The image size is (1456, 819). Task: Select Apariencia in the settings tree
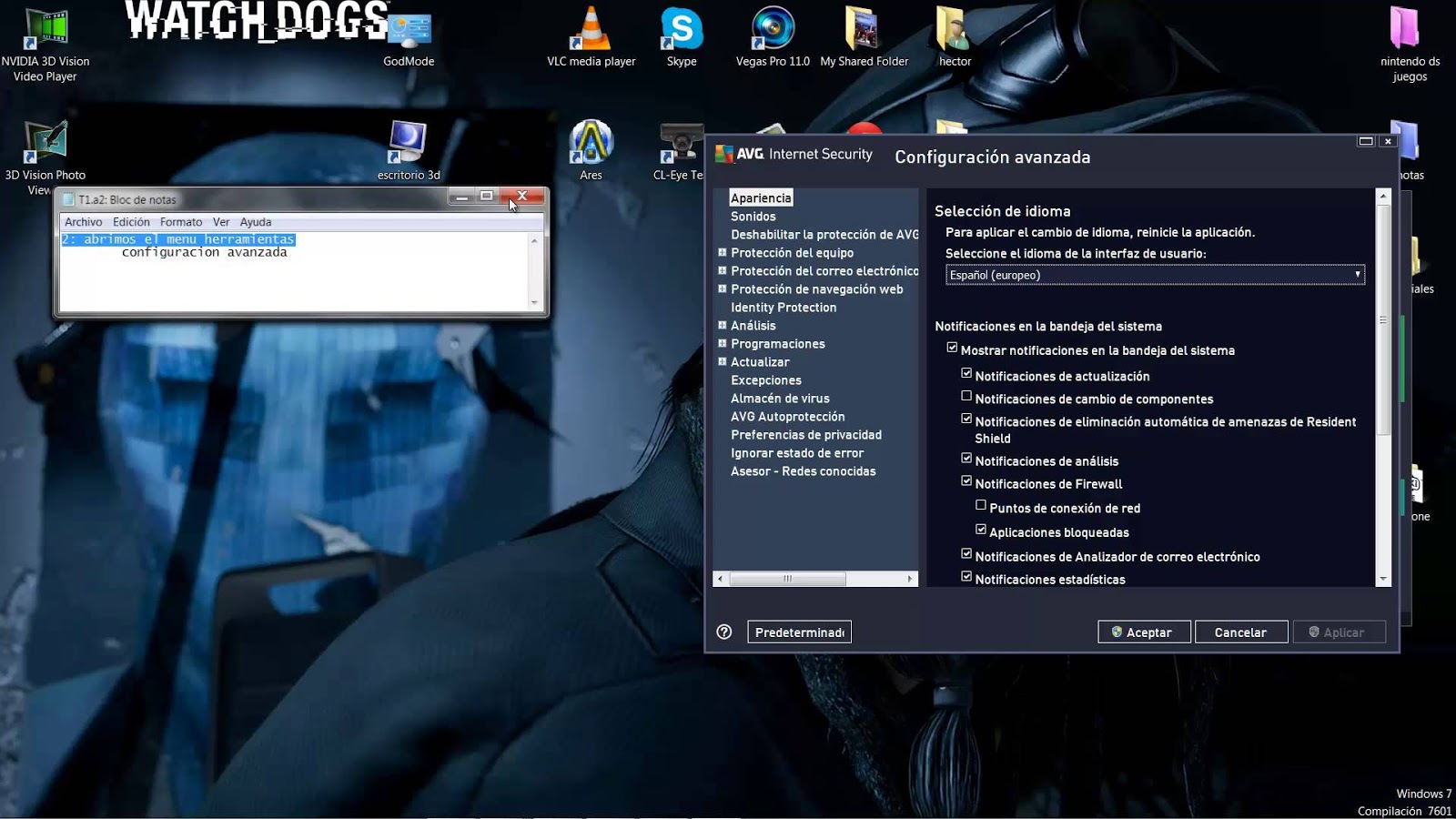[761, 197]
